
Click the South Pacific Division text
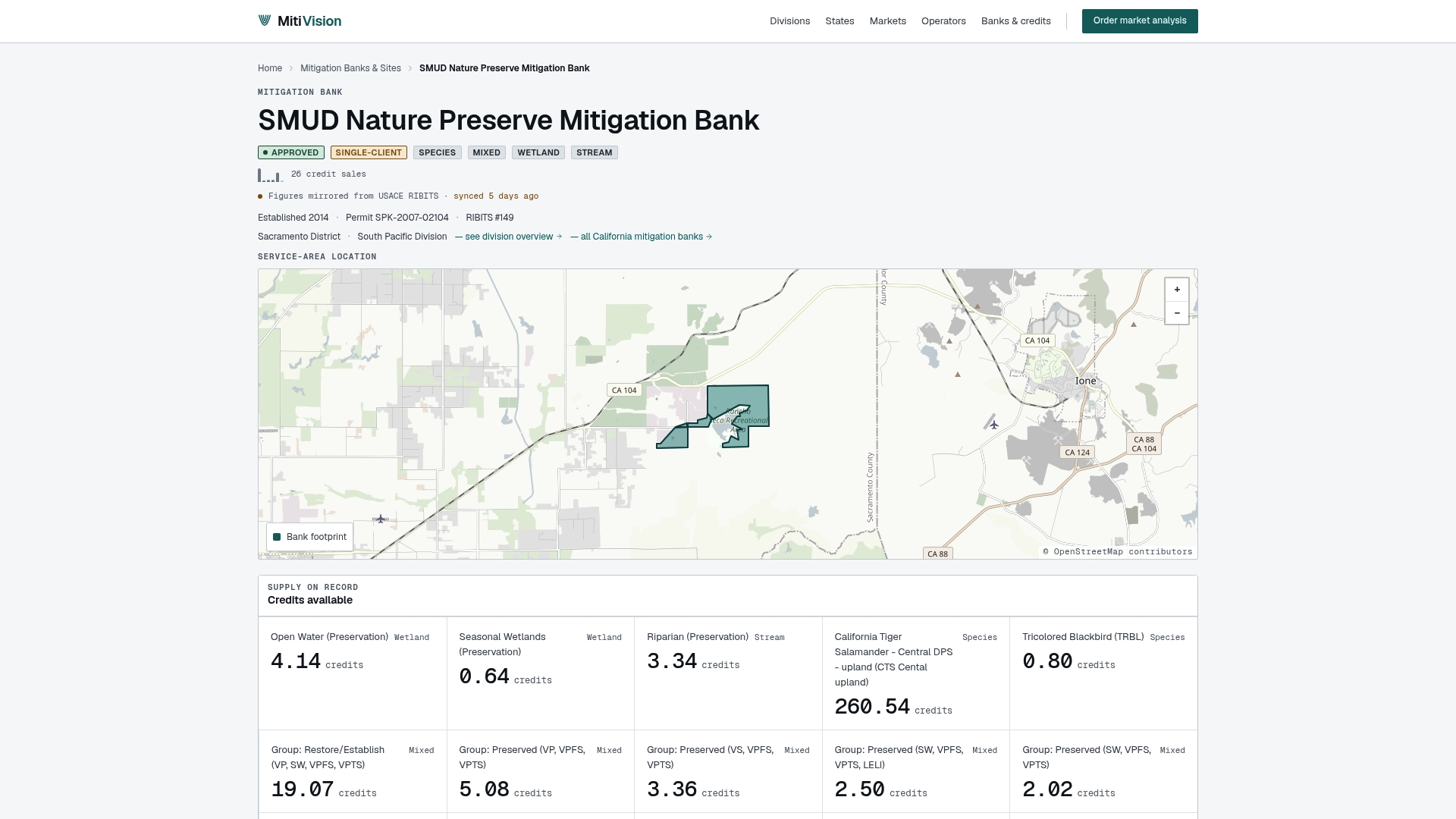click(x=402, y=237)
